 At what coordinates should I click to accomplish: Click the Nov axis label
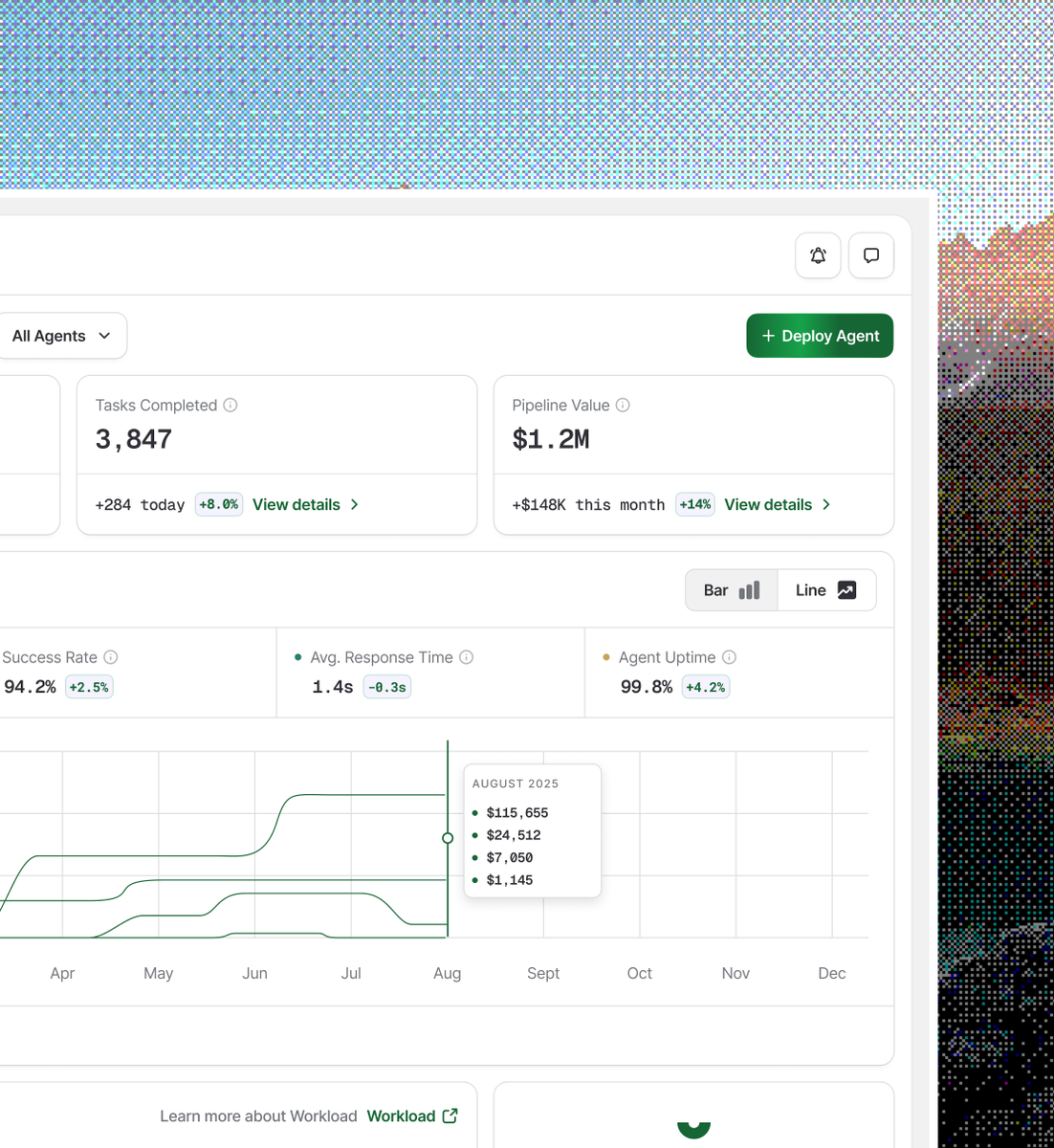[736, 973]
